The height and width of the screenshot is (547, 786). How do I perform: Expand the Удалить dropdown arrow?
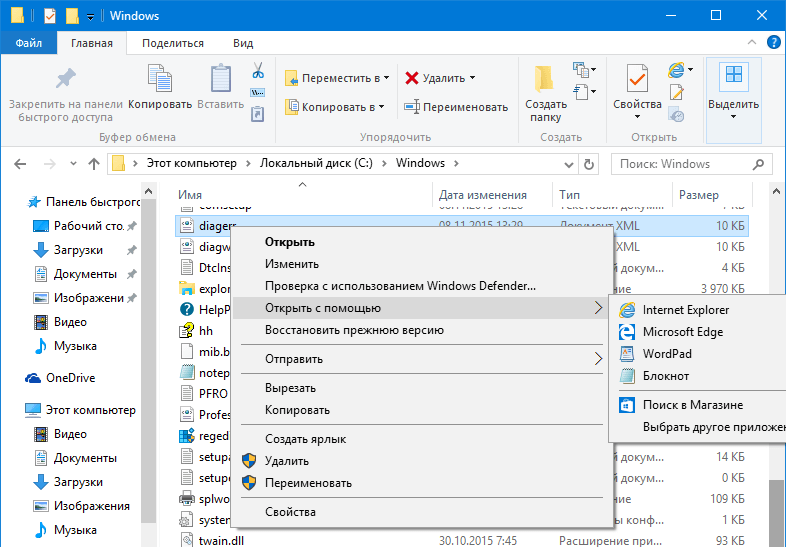(473, 78)
